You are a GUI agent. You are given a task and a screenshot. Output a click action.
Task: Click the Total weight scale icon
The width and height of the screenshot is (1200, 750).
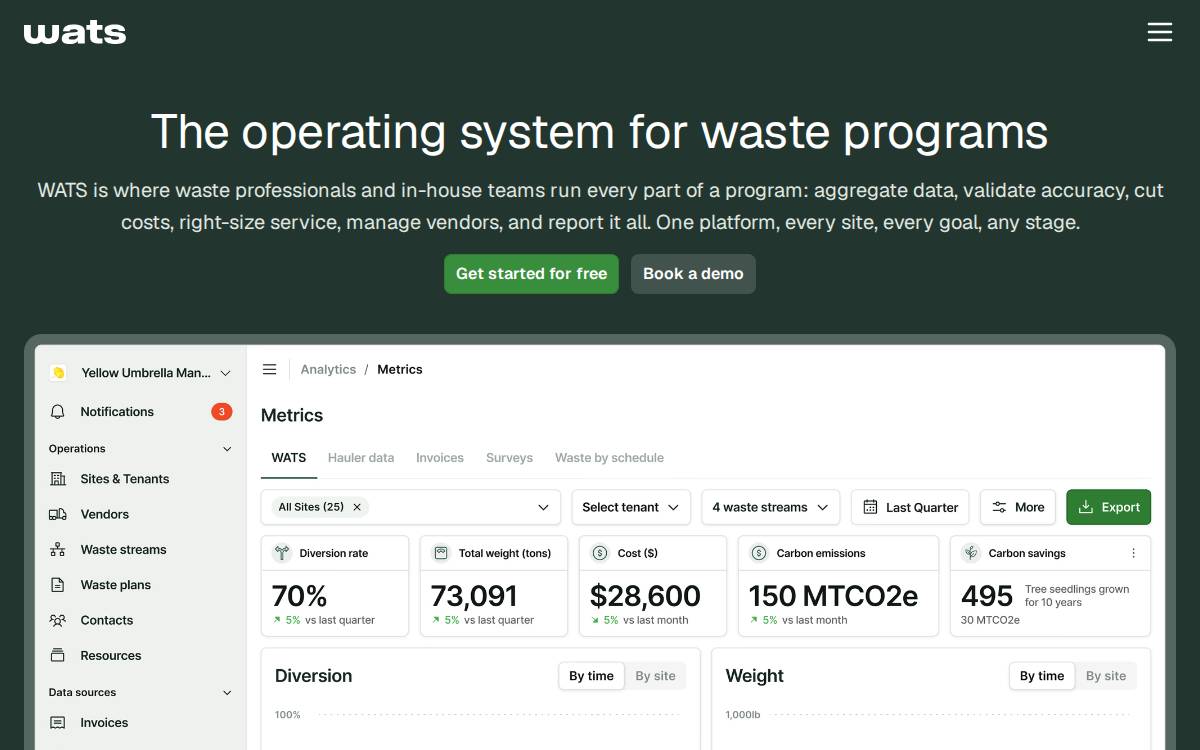click(440, 553)
